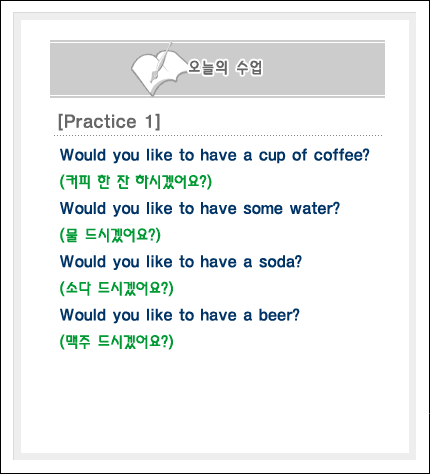
Task: Click the word 수업 in the banner
Action: click(249, 68)
